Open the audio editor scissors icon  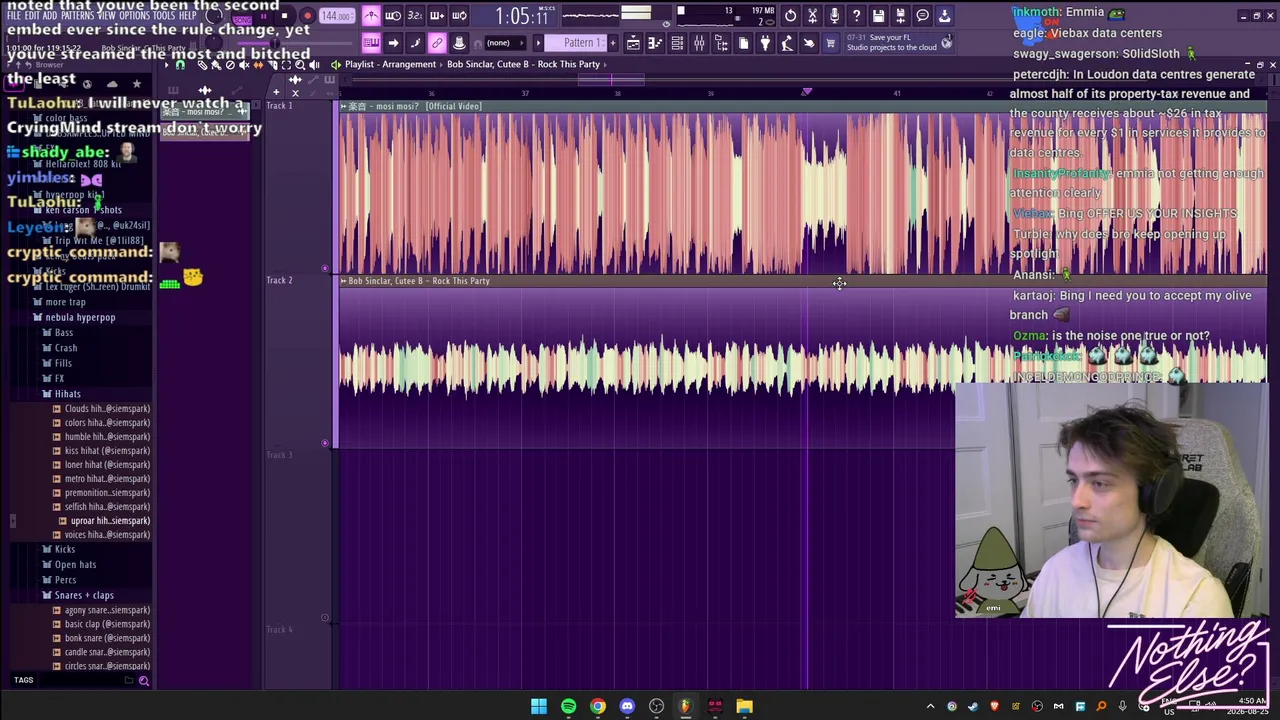click(812, 15)
